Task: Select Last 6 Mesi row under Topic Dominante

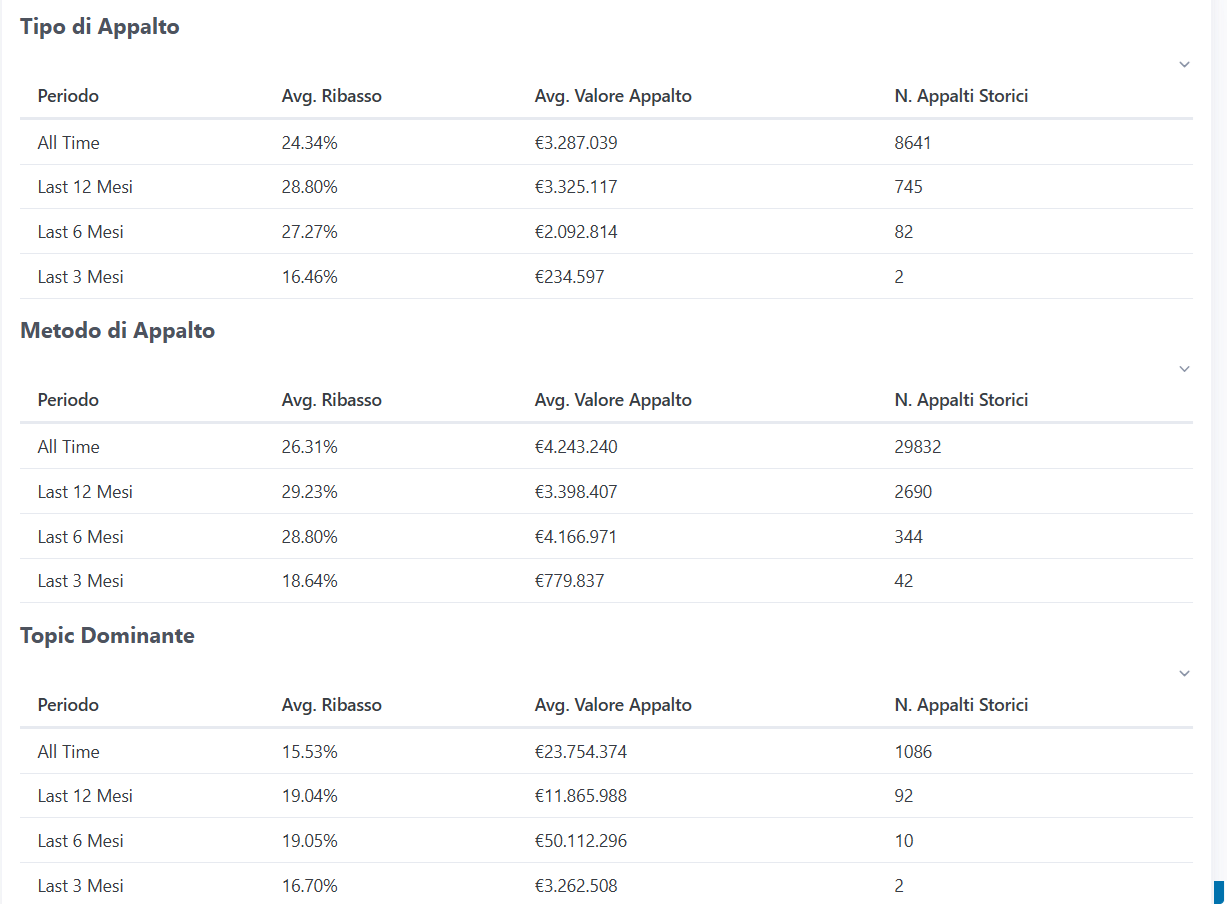Action: click(81, 841)
